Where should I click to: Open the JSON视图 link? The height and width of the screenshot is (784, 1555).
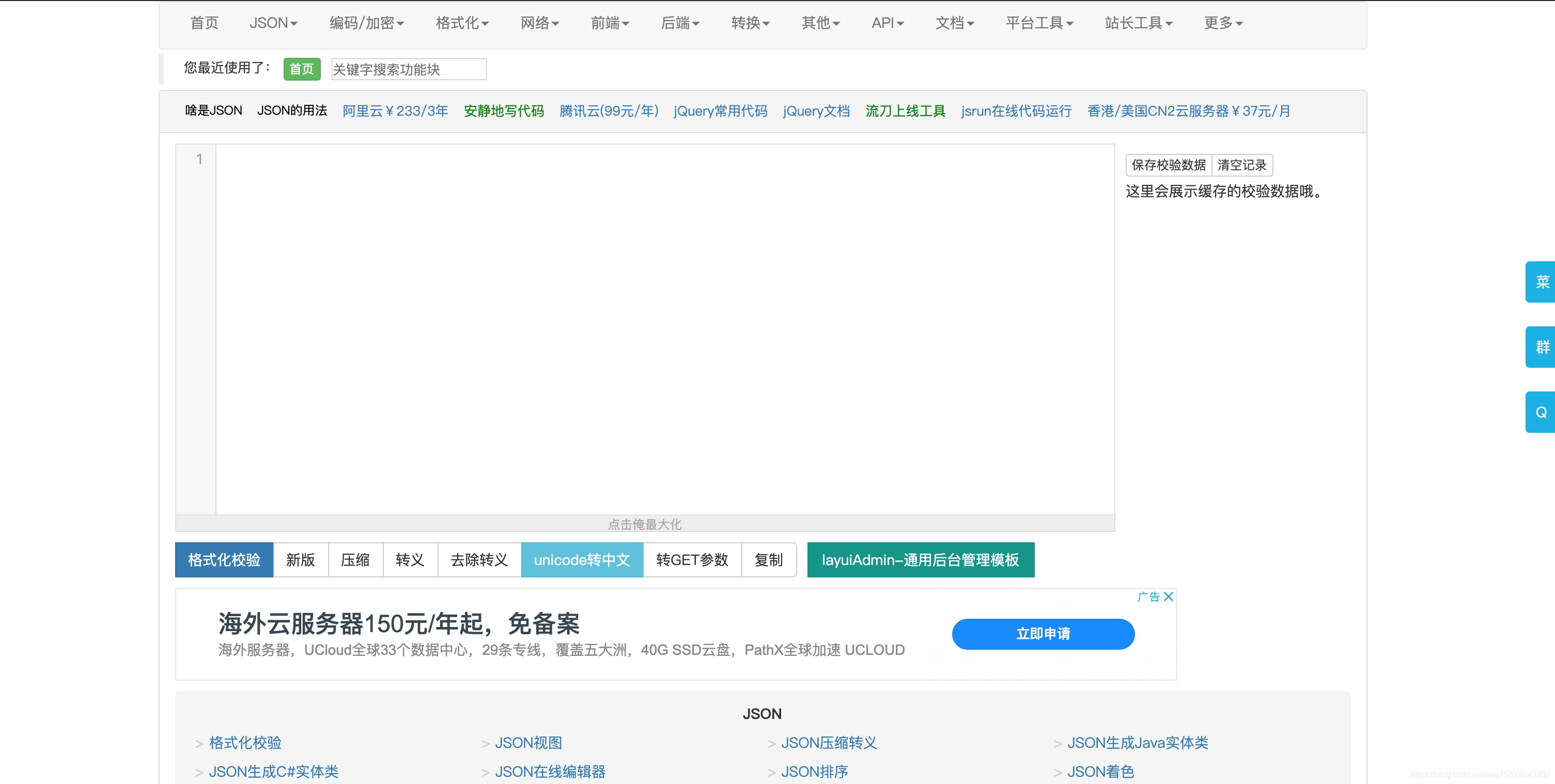[528, 742]
